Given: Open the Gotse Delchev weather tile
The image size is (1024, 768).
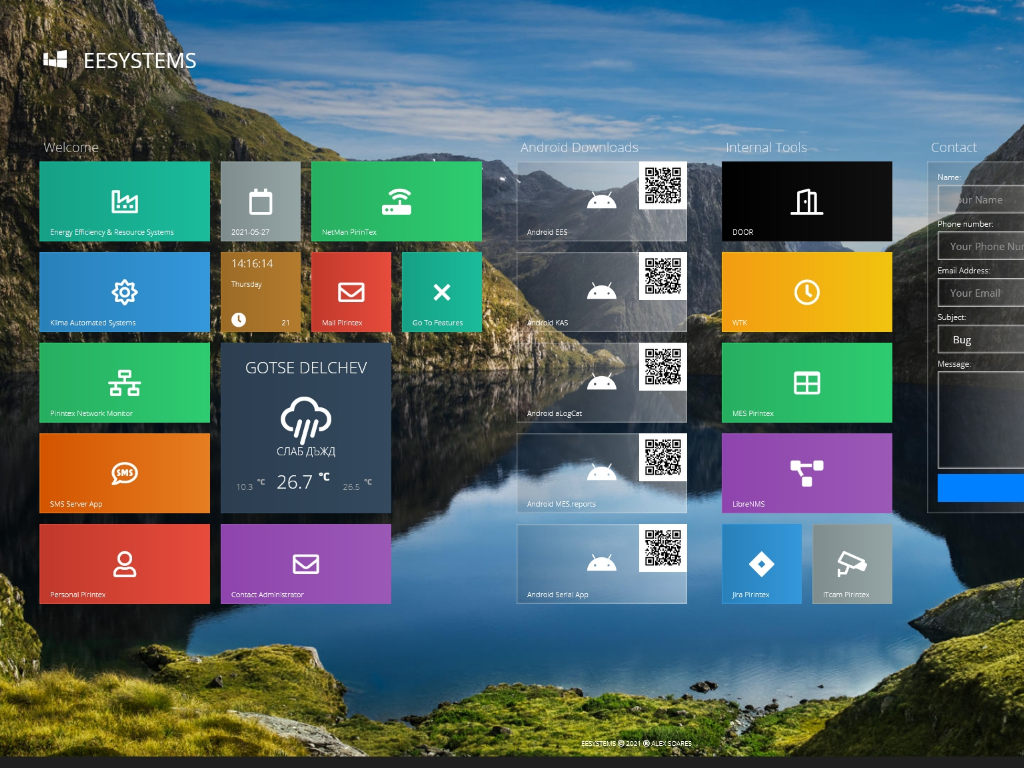Looking at the screenshot, I should 306,428.
